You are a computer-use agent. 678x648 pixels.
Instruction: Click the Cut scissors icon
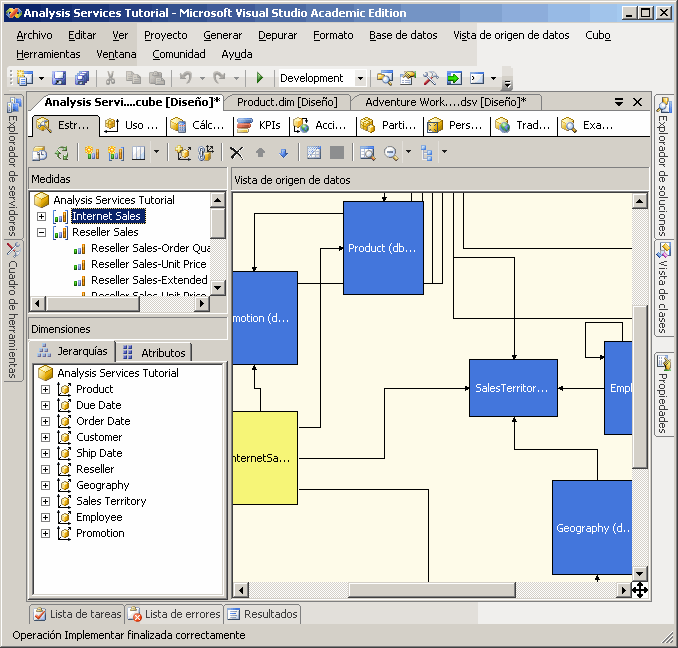pyautogui.click(x=110, y=78)
